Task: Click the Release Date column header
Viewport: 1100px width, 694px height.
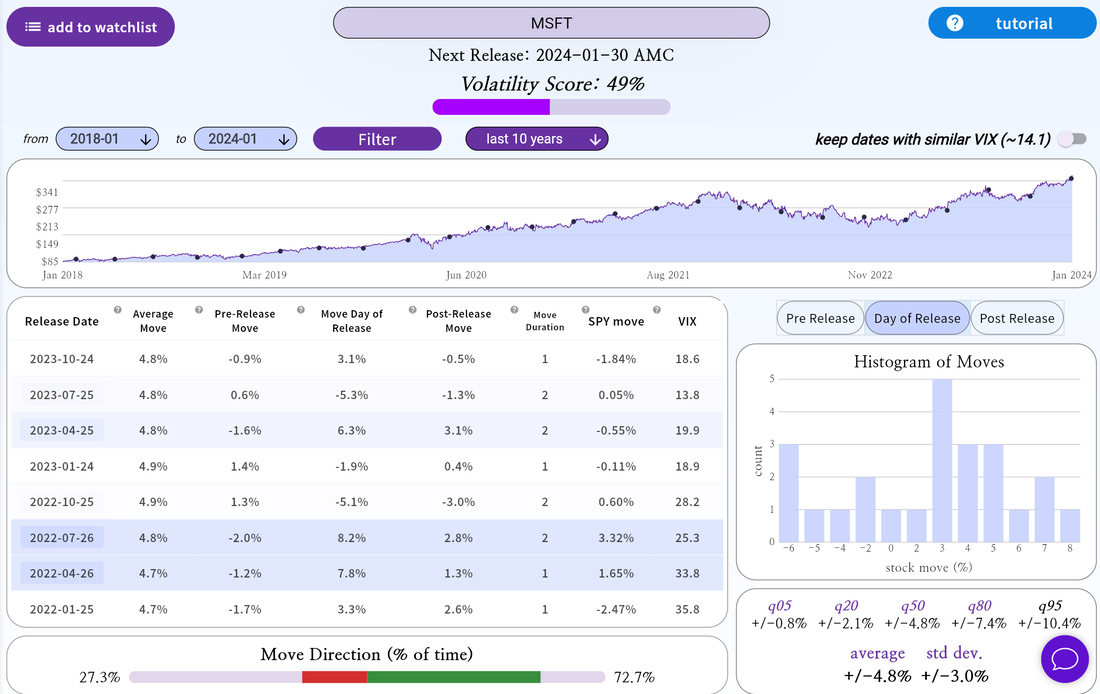Action: 62,321
